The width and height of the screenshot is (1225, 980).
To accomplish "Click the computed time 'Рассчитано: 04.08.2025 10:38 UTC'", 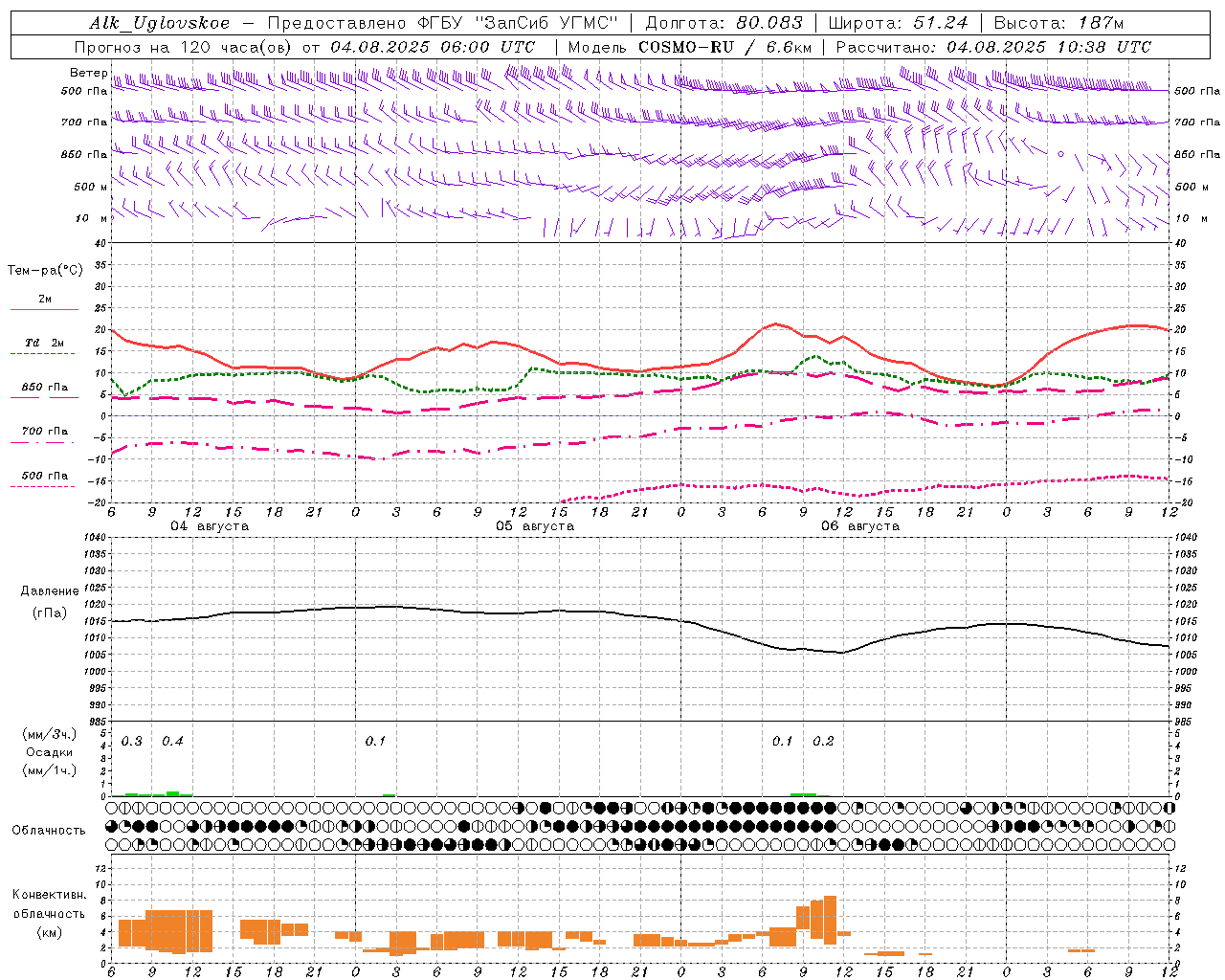I will [993, 47].
